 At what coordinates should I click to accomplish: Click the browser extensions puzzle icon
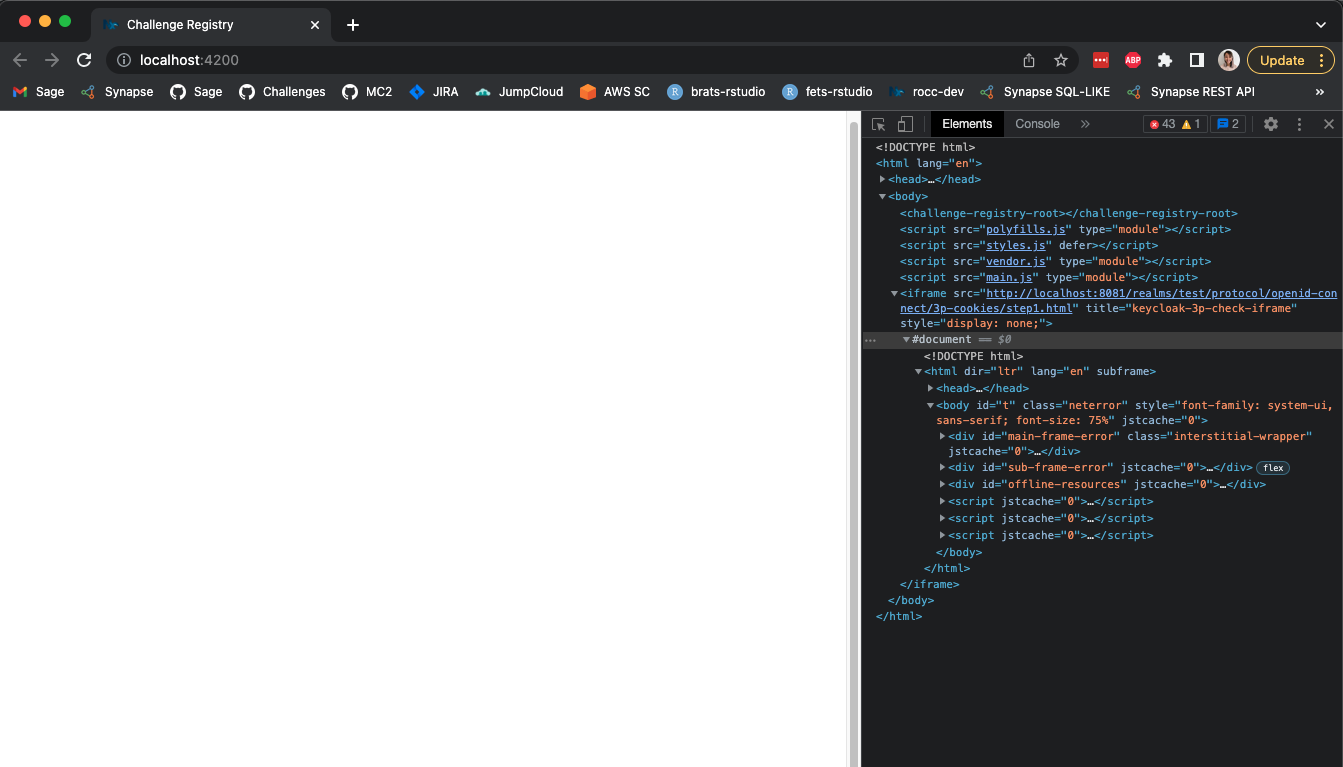tap(1164, 60)
